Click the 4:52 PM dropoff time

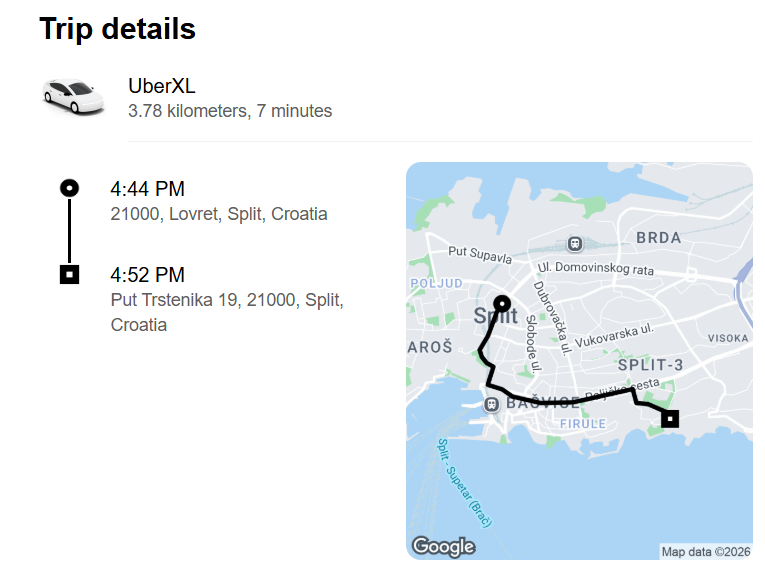147,275
